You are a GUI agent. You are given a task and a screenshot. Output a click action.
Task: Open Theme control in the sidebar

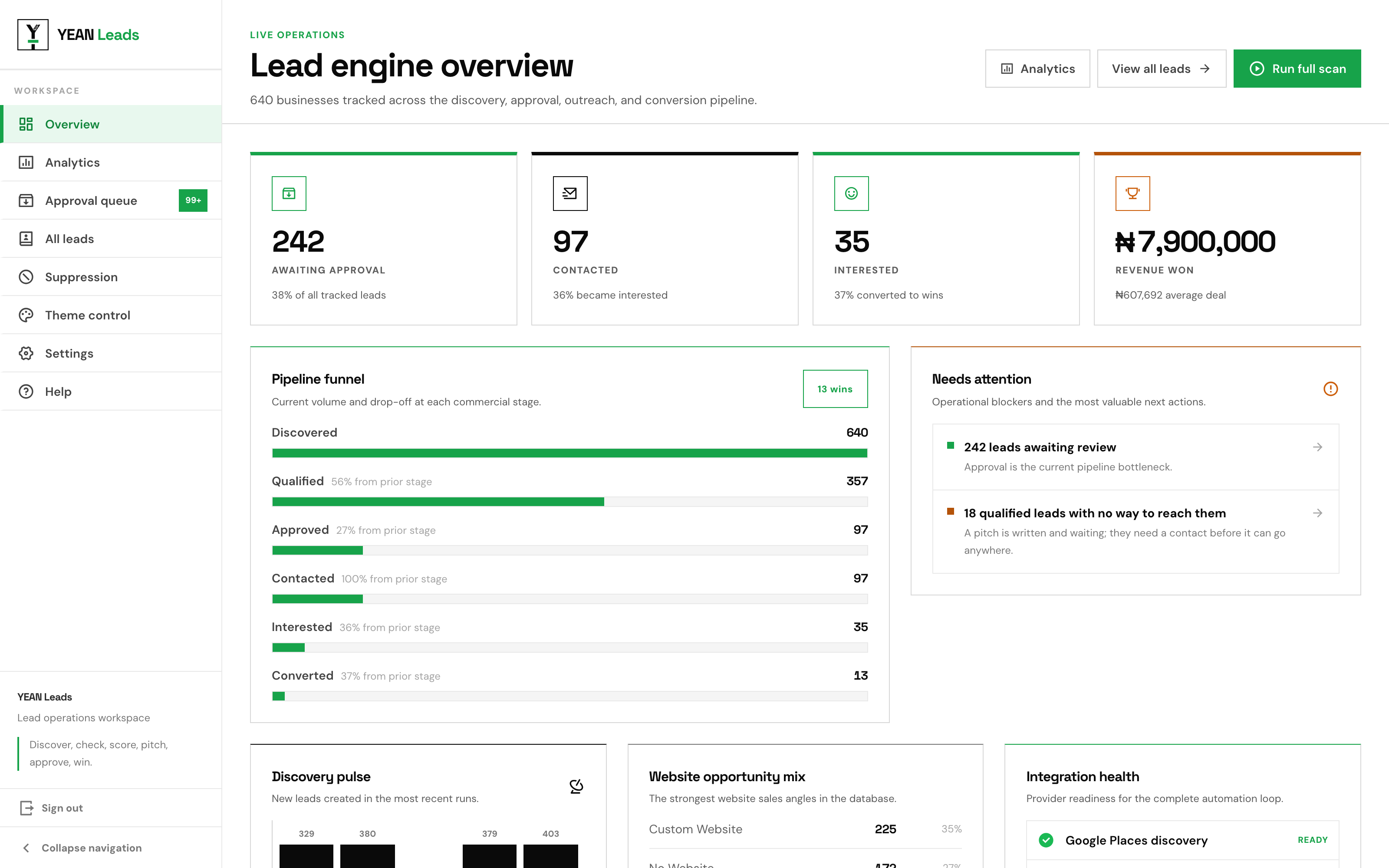click(112, 315)
